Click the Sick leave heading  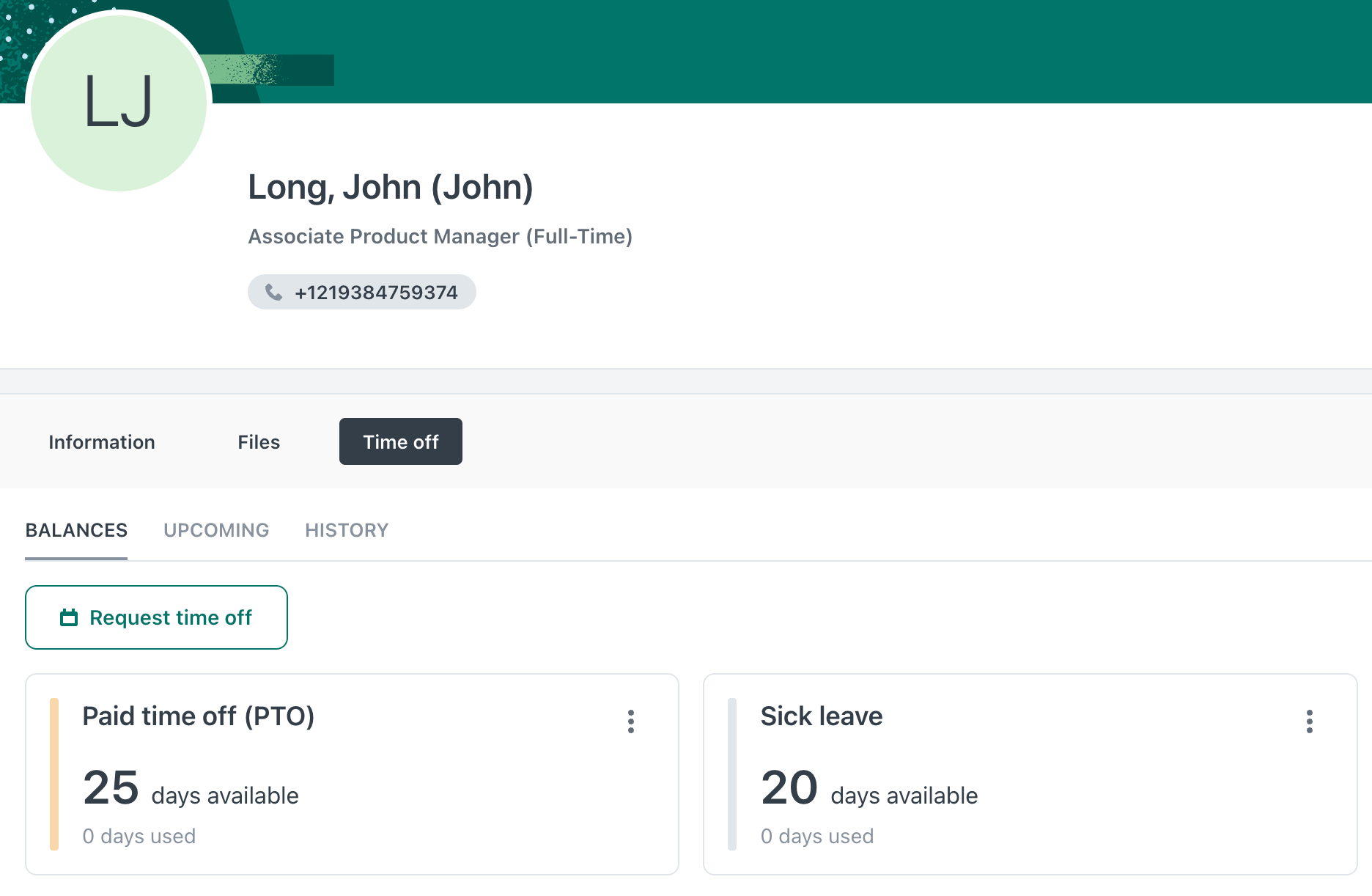coord(822,716)
